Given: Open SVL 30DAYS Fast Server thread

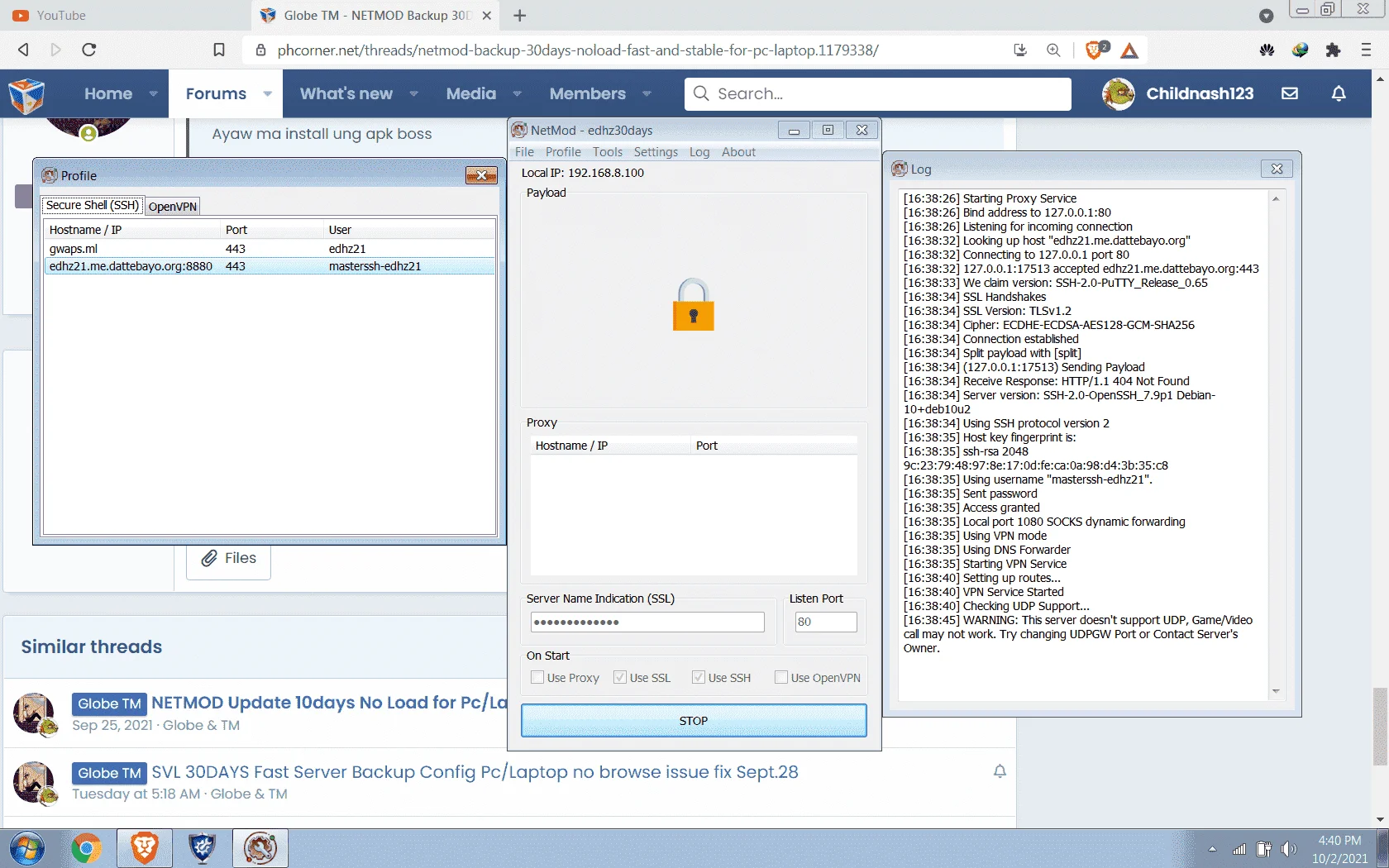Looking at the screenshot, I should (x=475, y=772).
